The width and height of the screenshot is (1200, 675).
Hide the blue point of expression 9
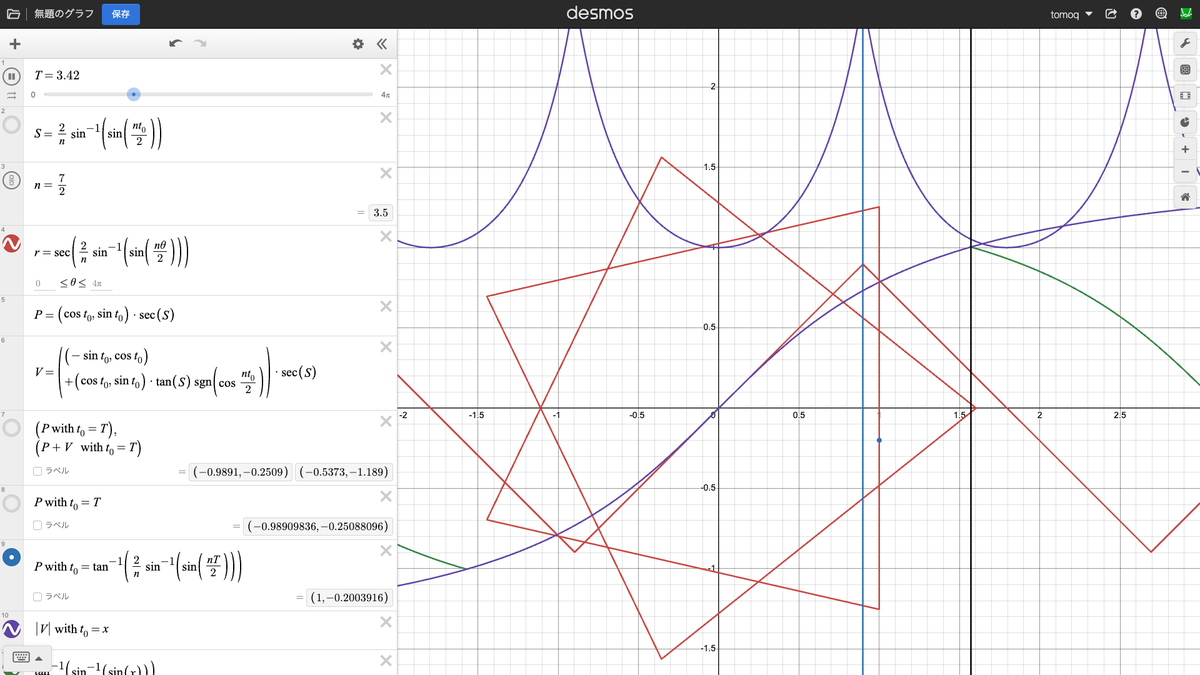(12, 558)
